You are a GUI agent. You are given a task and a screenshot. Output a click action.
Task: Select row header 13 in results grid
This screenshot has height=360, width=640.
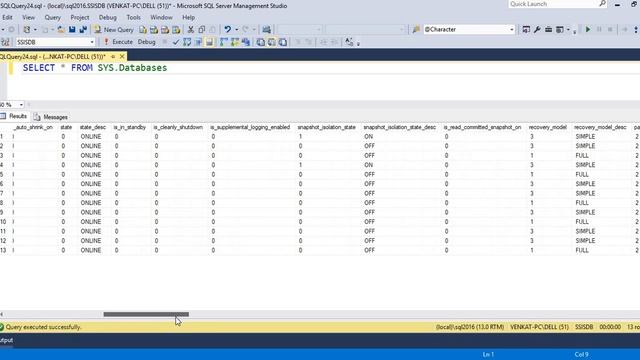(3, 250)
